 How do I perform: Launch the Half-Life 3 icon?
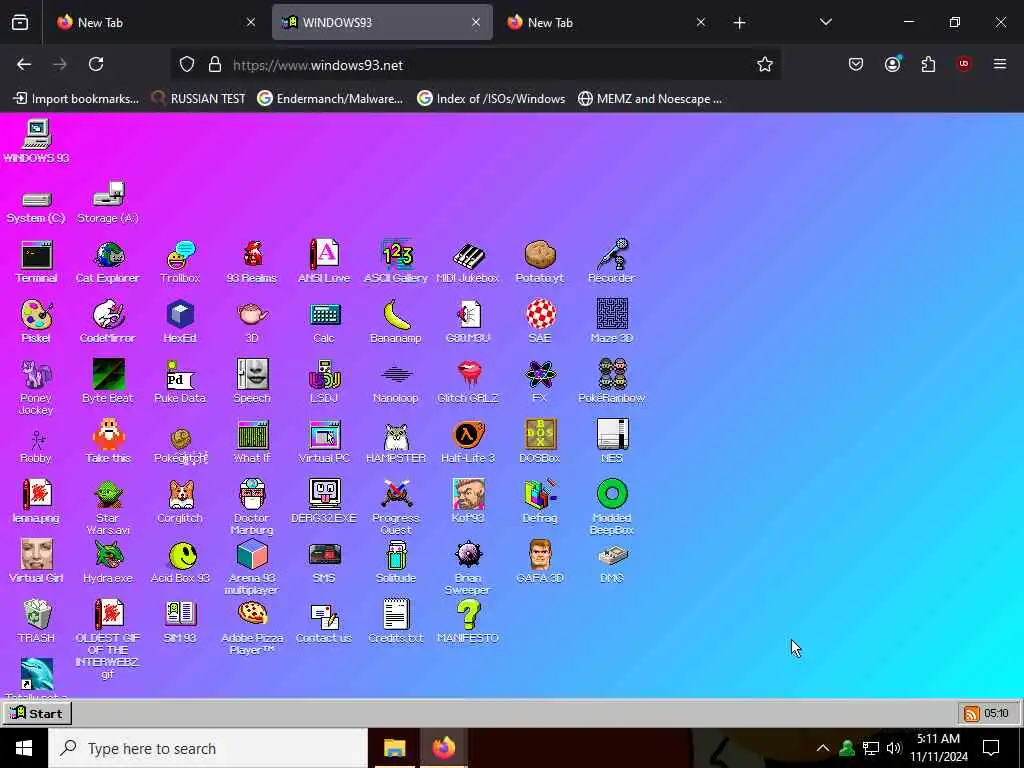468,442
